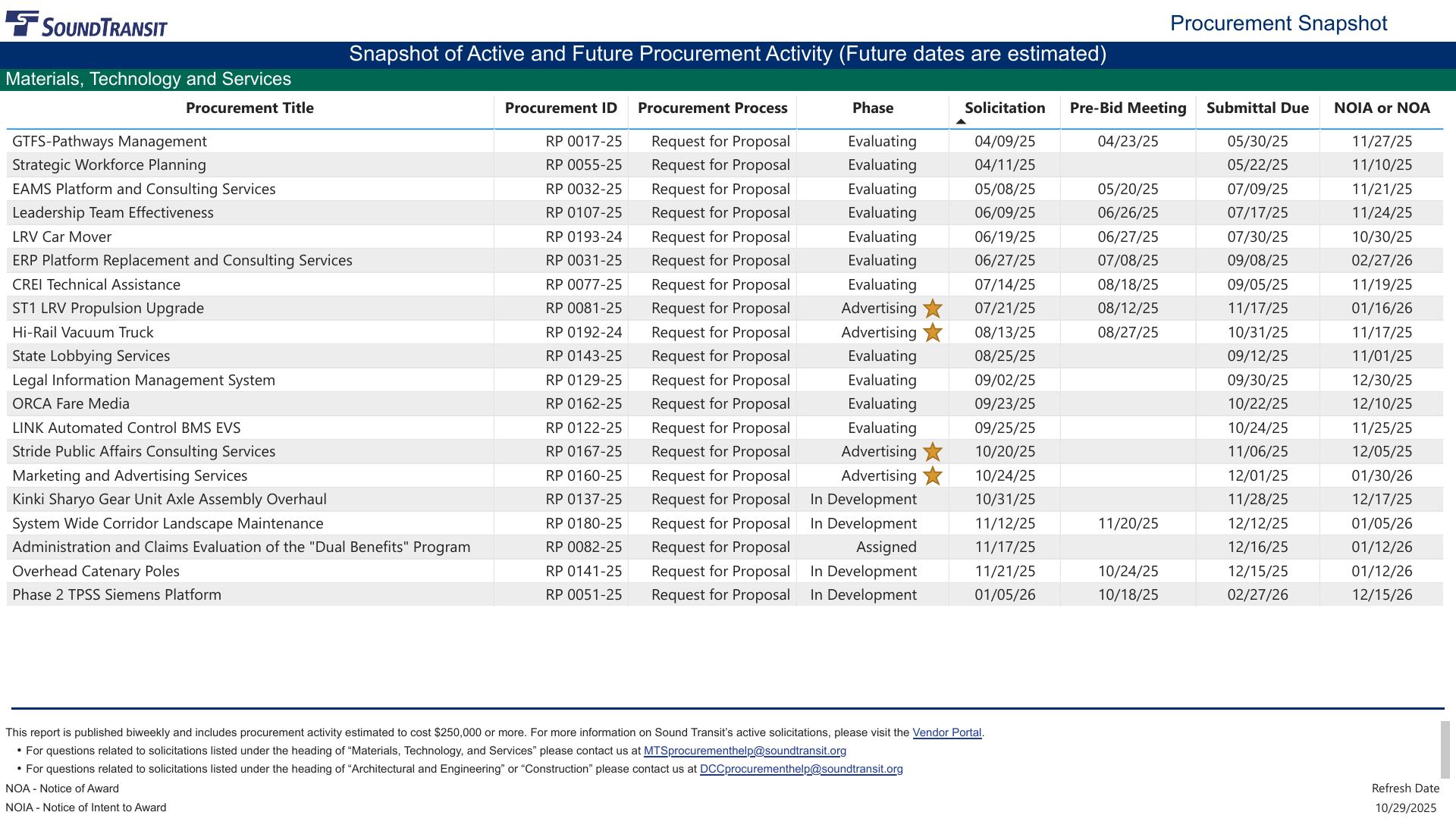Sort by Phase column header

coord(872,108)
